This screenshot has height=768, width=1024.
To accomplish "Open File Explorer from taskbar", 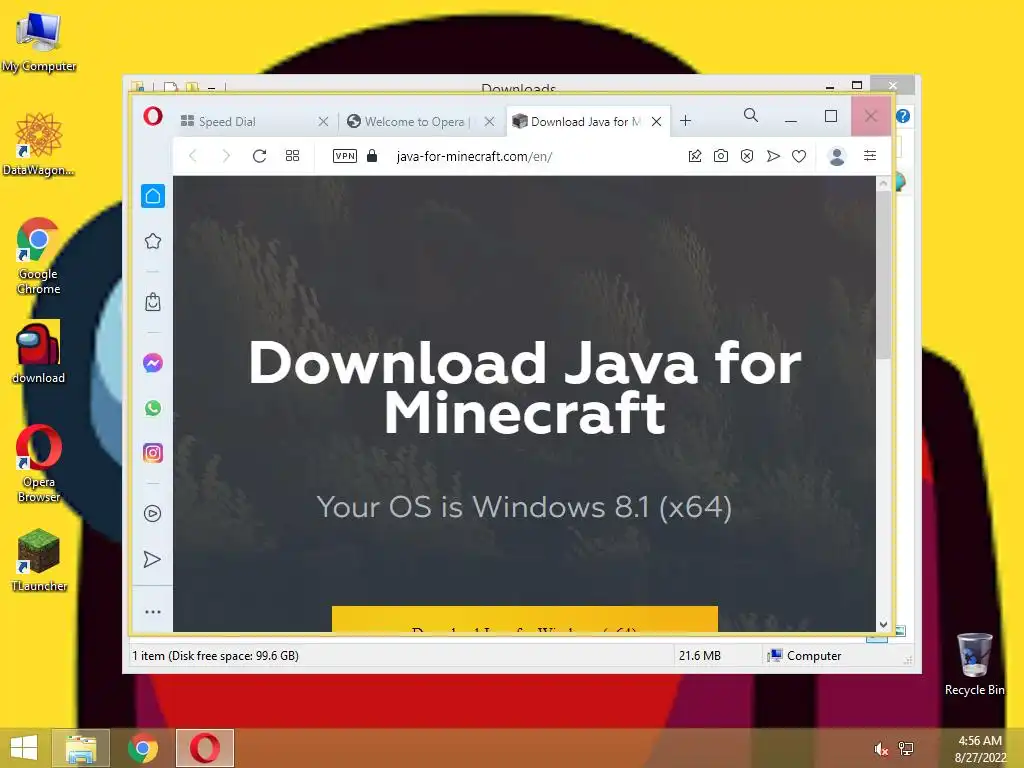I will click(80, 748).
